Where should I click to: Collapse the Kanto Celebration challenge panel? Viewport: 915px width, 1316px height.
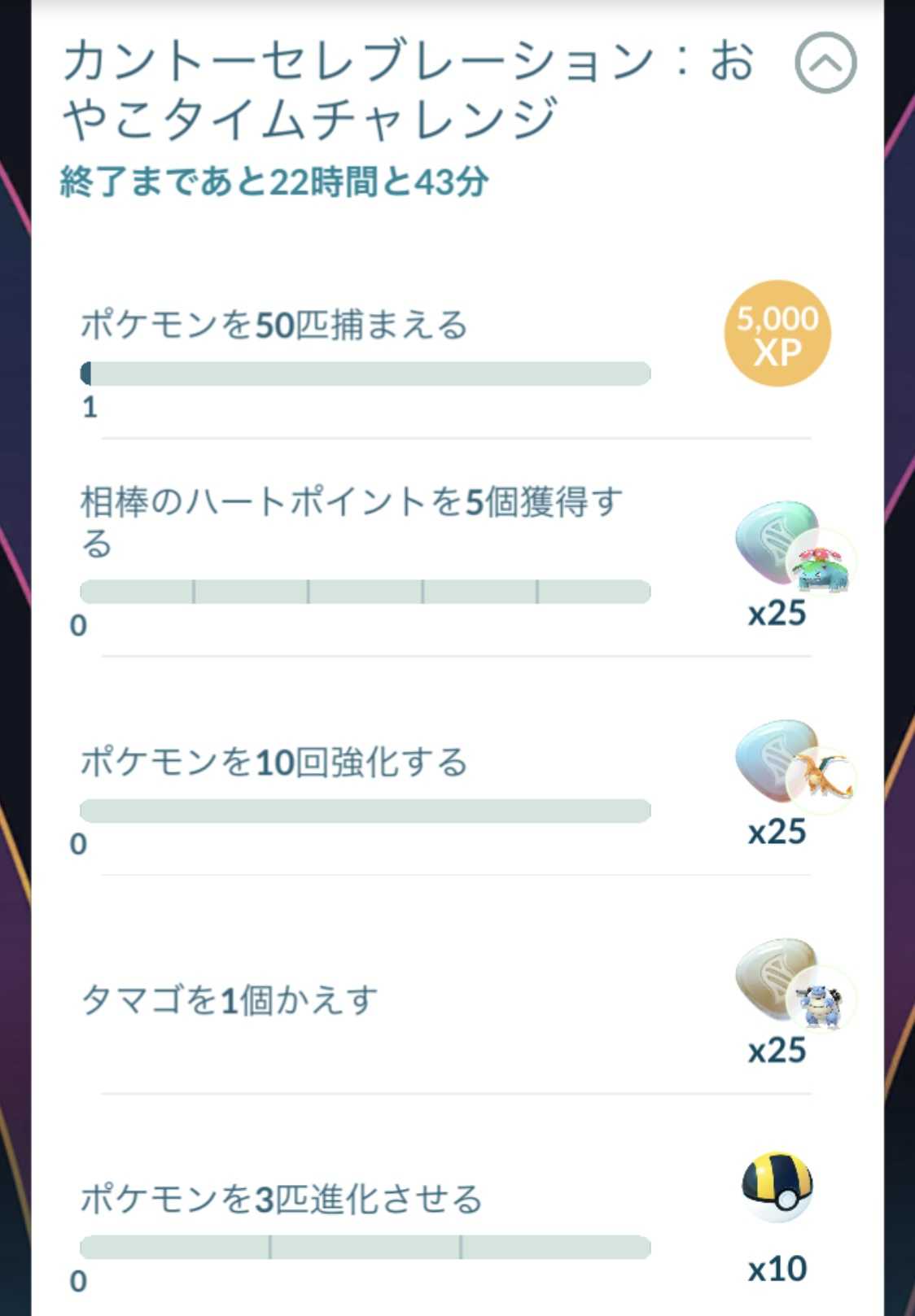pyautogui.click(x=825, y=63)
